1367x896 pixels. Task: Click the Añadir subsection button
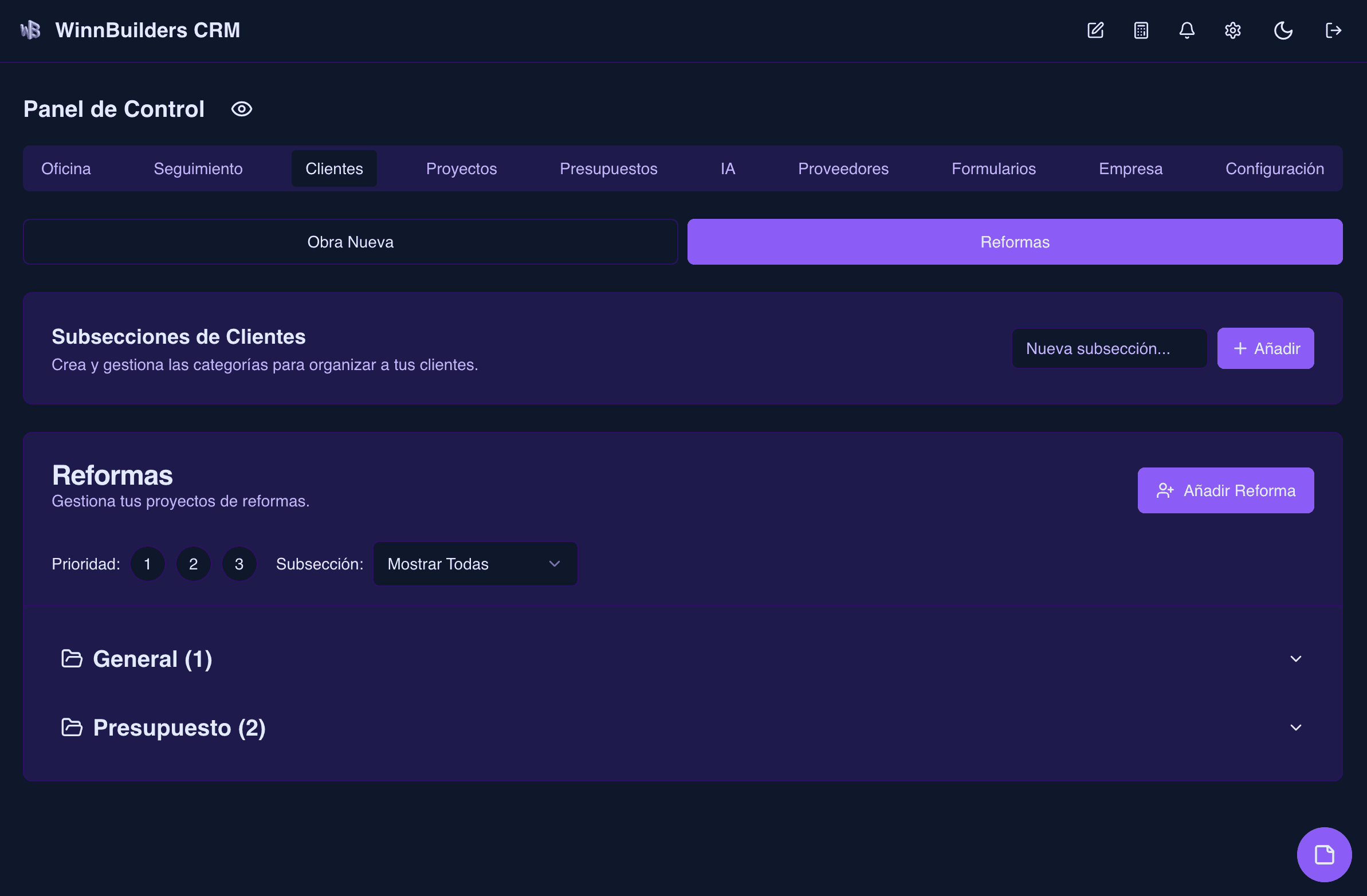(1266, 349)
